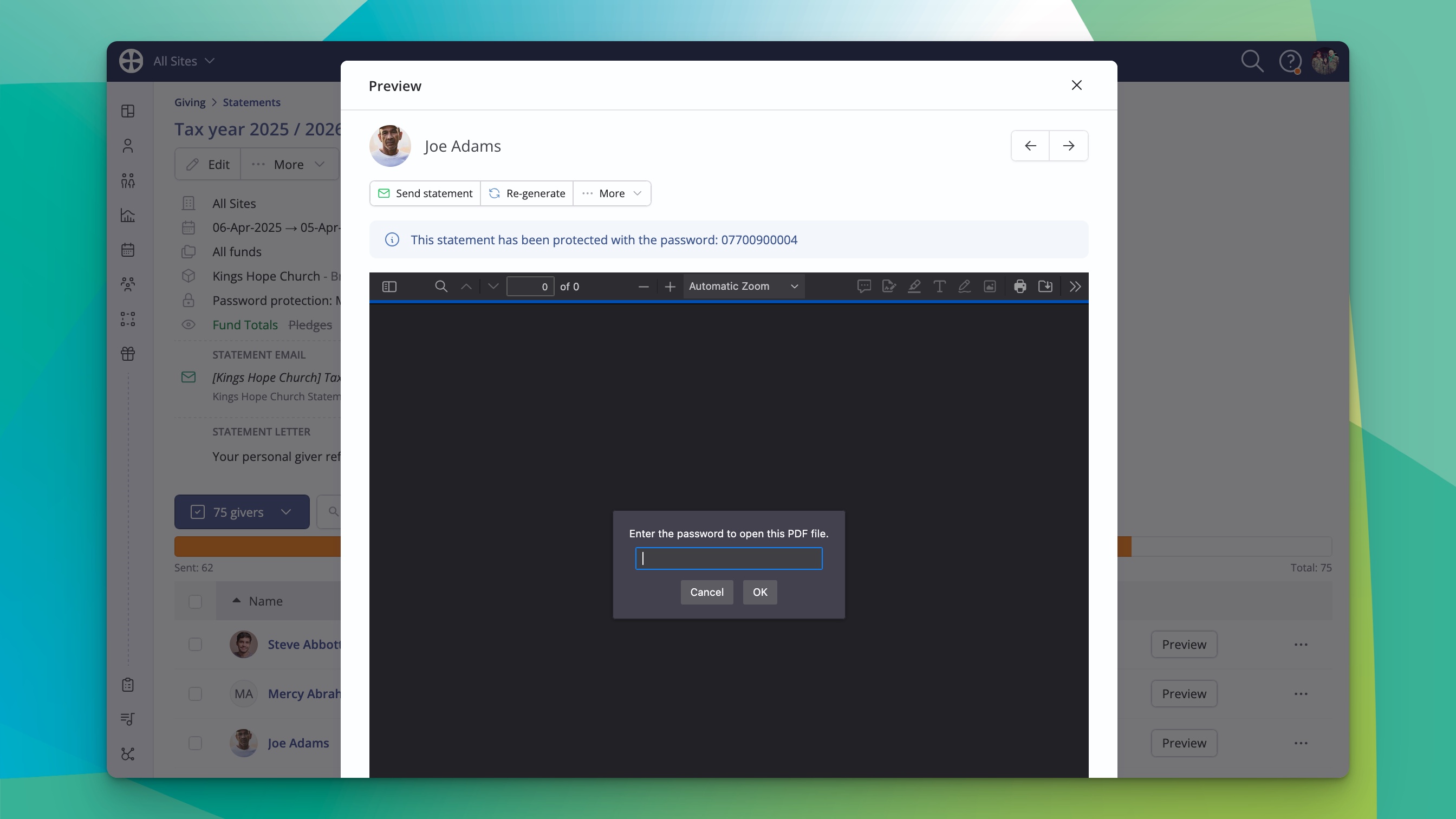Open the dashboard icon in sidebar
Viewport: 1456px width, 819px height.
click(x=128, y=112)
